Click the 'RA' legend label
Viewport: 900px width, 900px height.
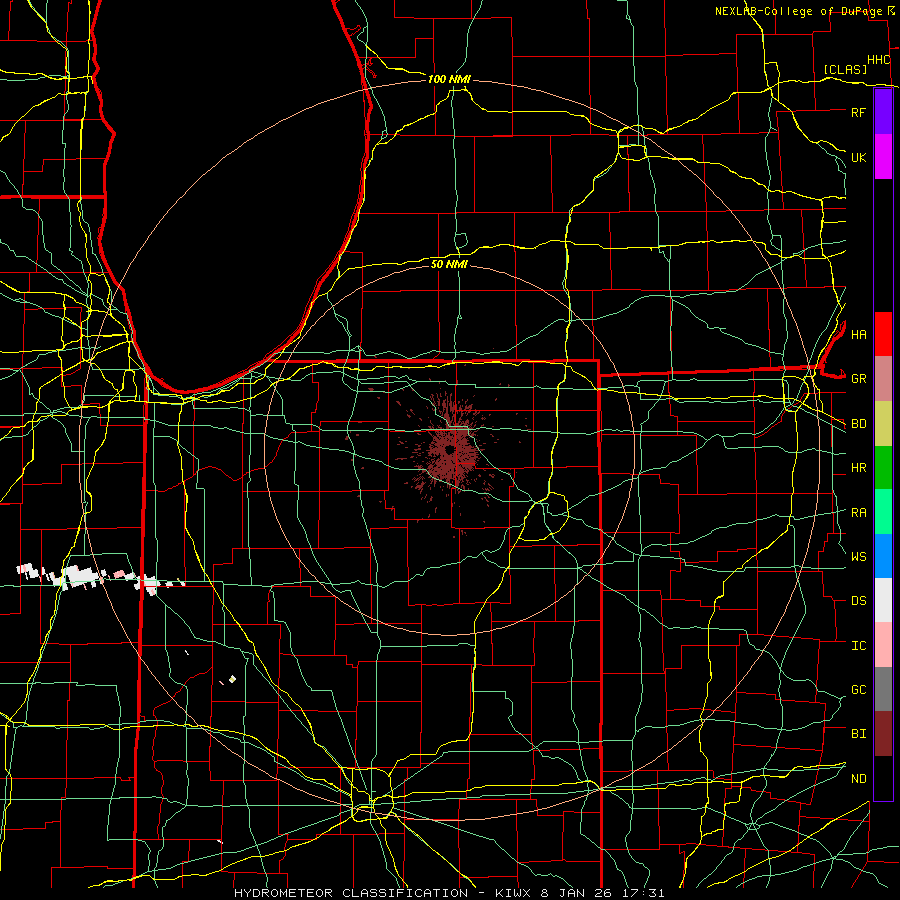(x=859, y=513)
